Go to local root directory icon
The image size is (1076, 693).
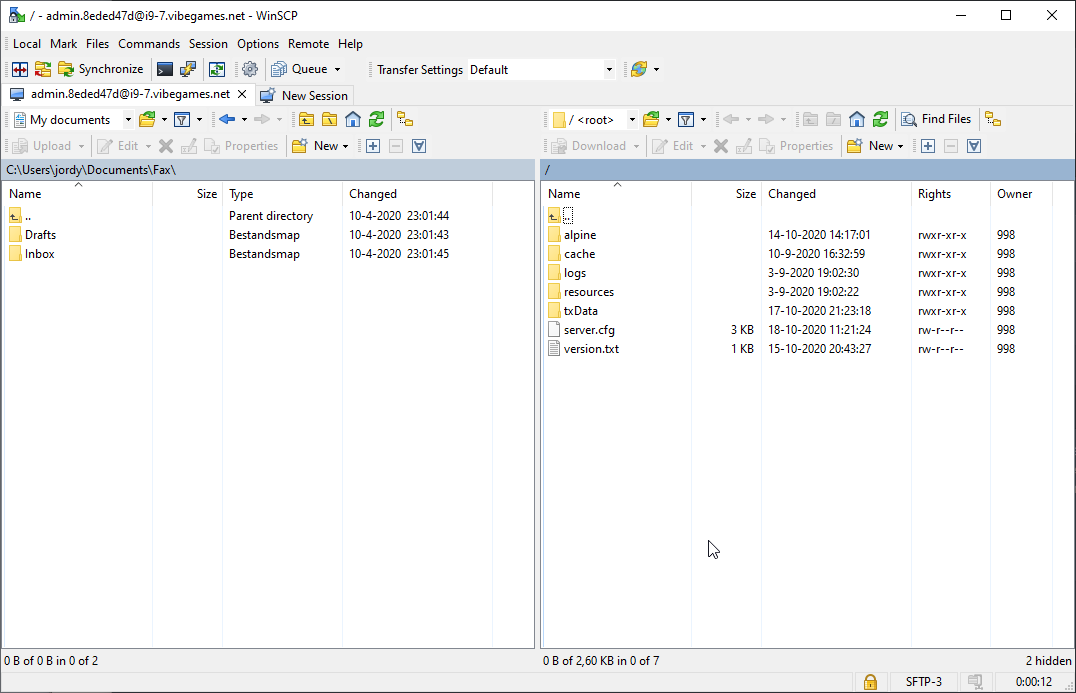(x=329, y=120)
